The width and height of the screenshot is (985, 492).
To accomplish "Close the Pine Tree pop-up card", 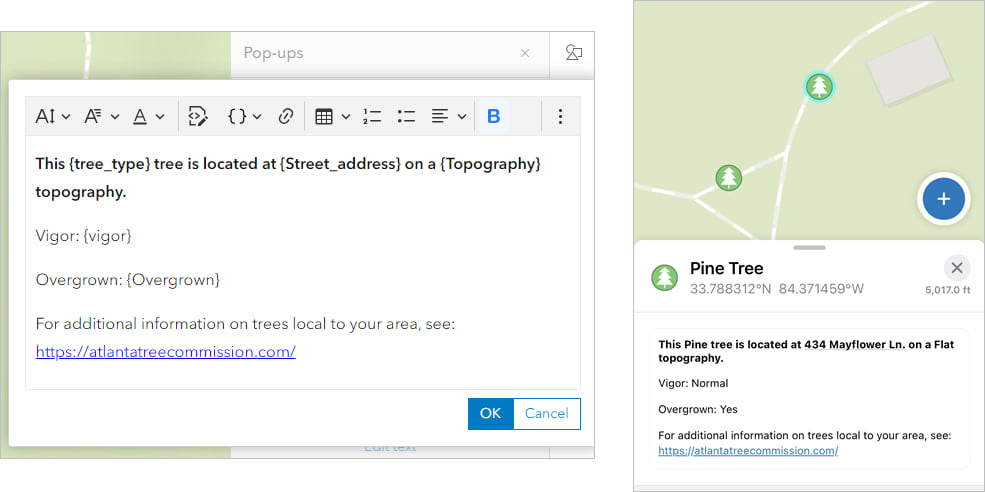I will point(957,268).
